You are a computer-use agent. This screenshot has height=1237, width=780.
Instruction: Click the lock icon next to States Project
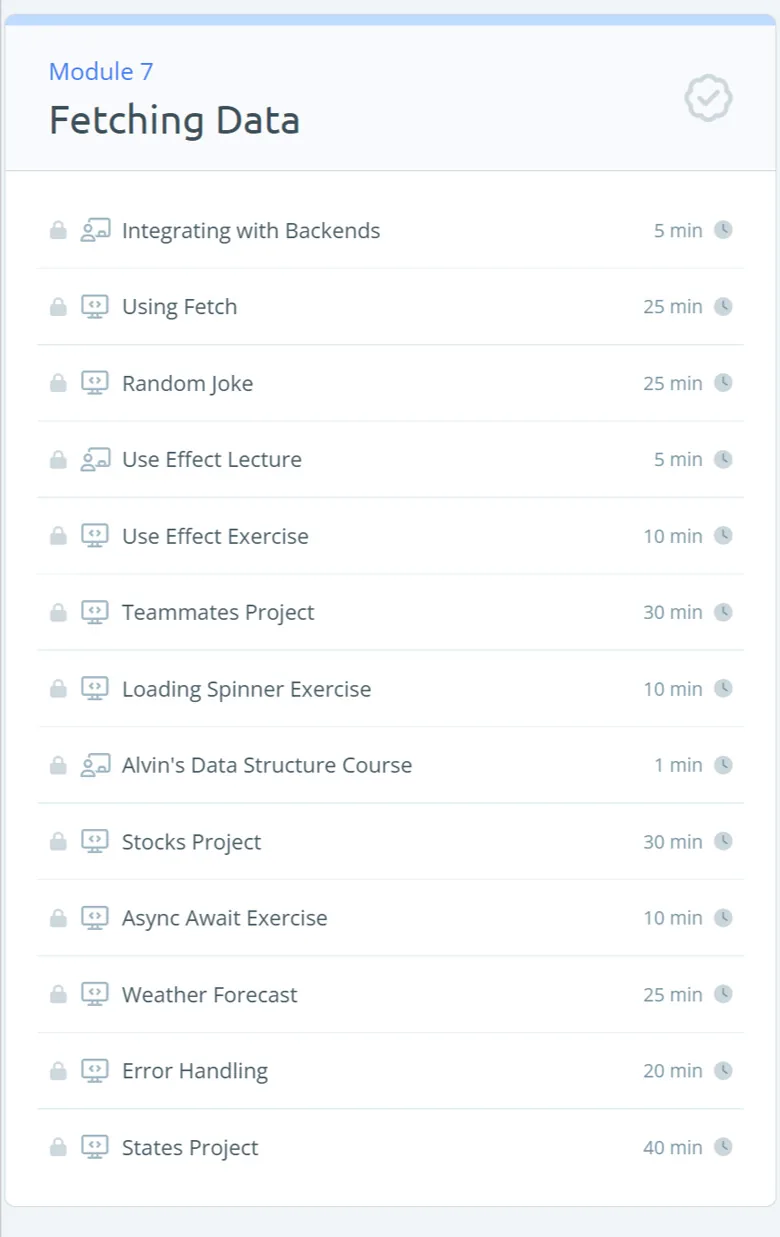(x=58, y=1147)
